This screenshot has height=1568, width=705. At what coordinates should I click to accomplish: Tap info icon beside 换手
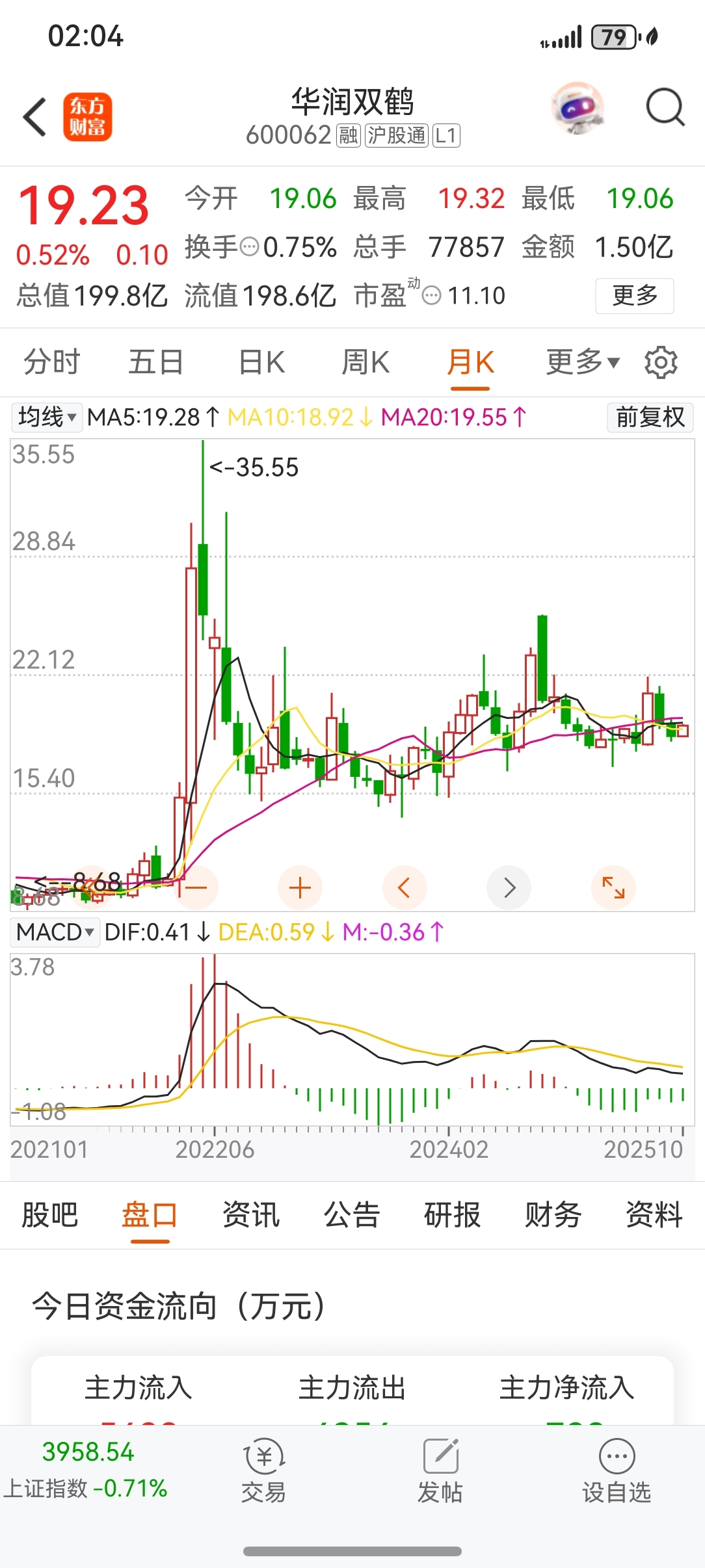click(250, 247)
